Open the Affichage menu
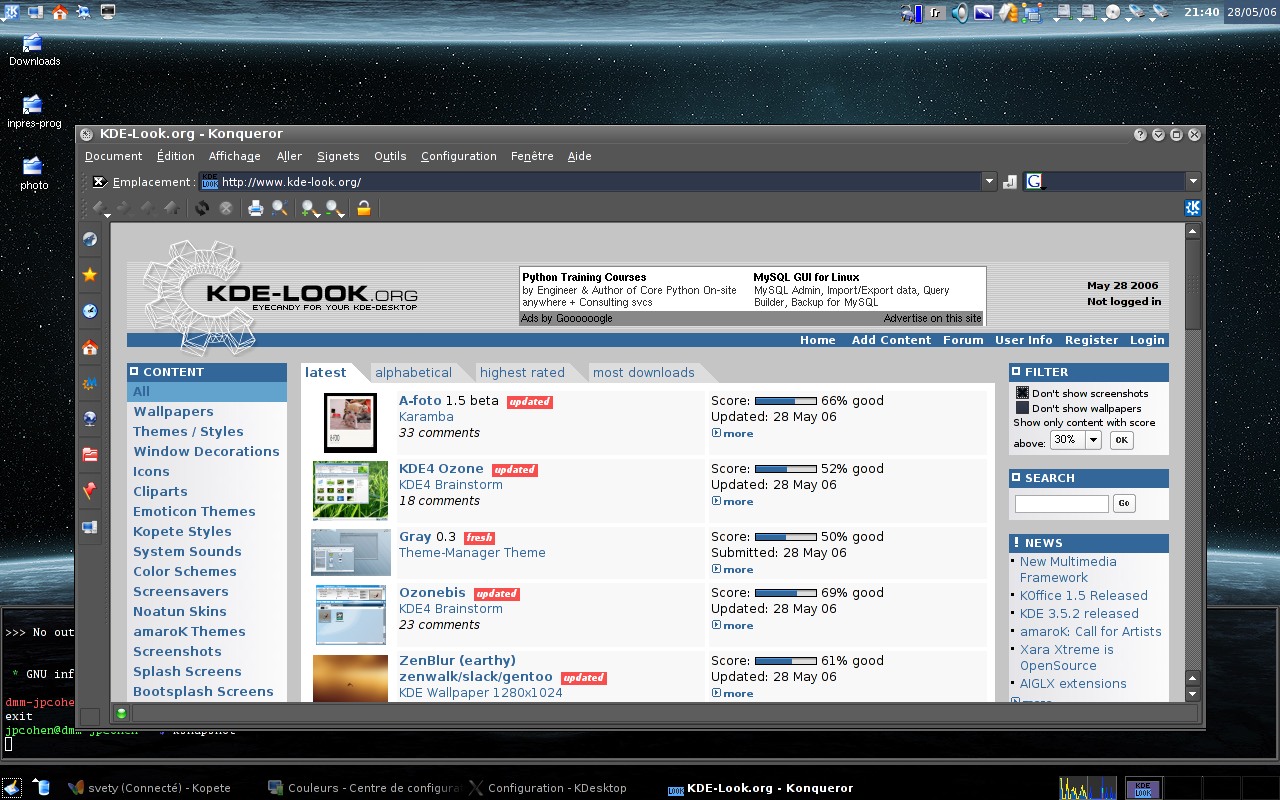 coord(234,156)
